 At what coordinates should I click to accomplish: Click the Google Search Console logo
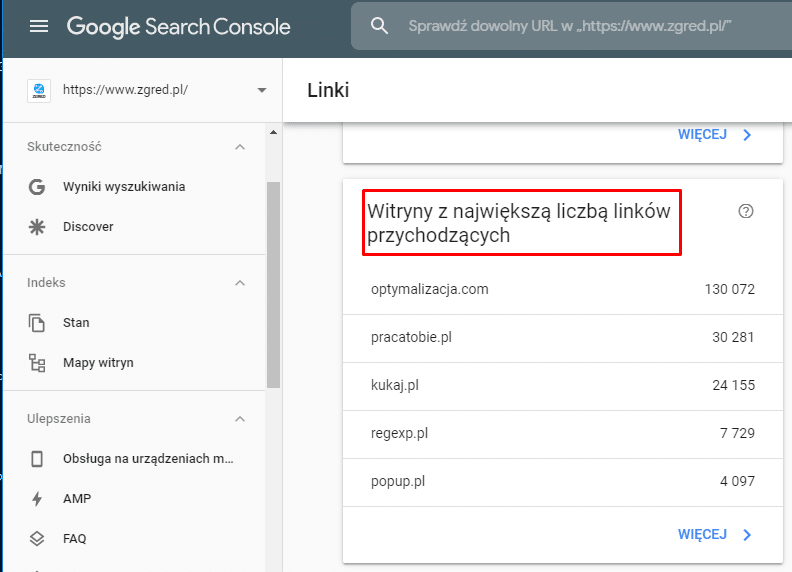point(178,27)
